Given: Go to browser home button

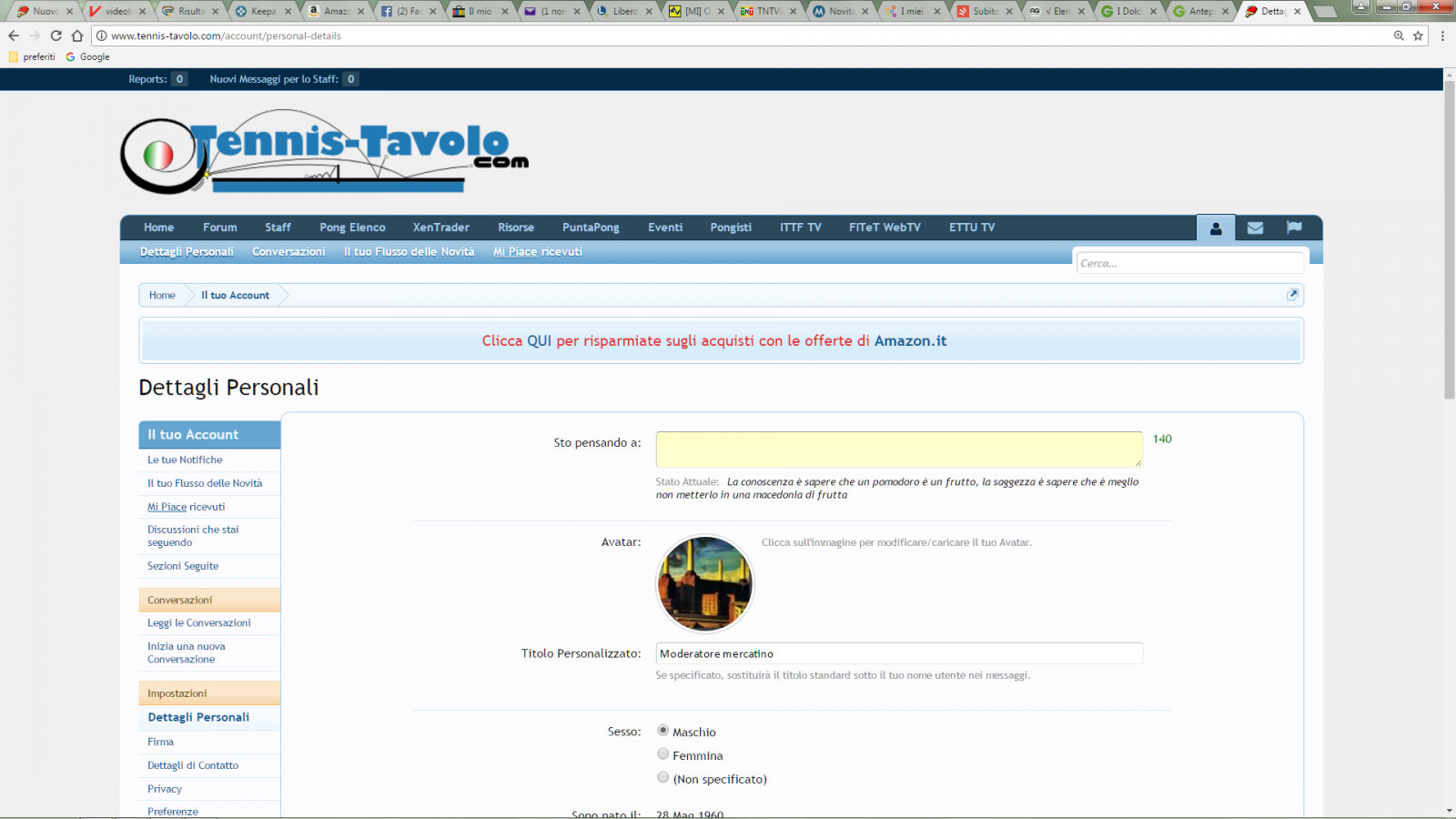Looking at the screenshot, I should point(77,35).
